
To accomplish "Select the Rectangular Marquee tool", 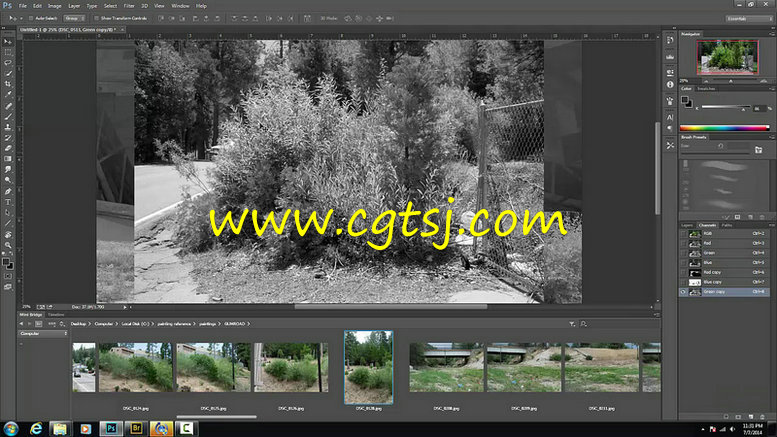I will pyautogui.click(x=8, y=53).
